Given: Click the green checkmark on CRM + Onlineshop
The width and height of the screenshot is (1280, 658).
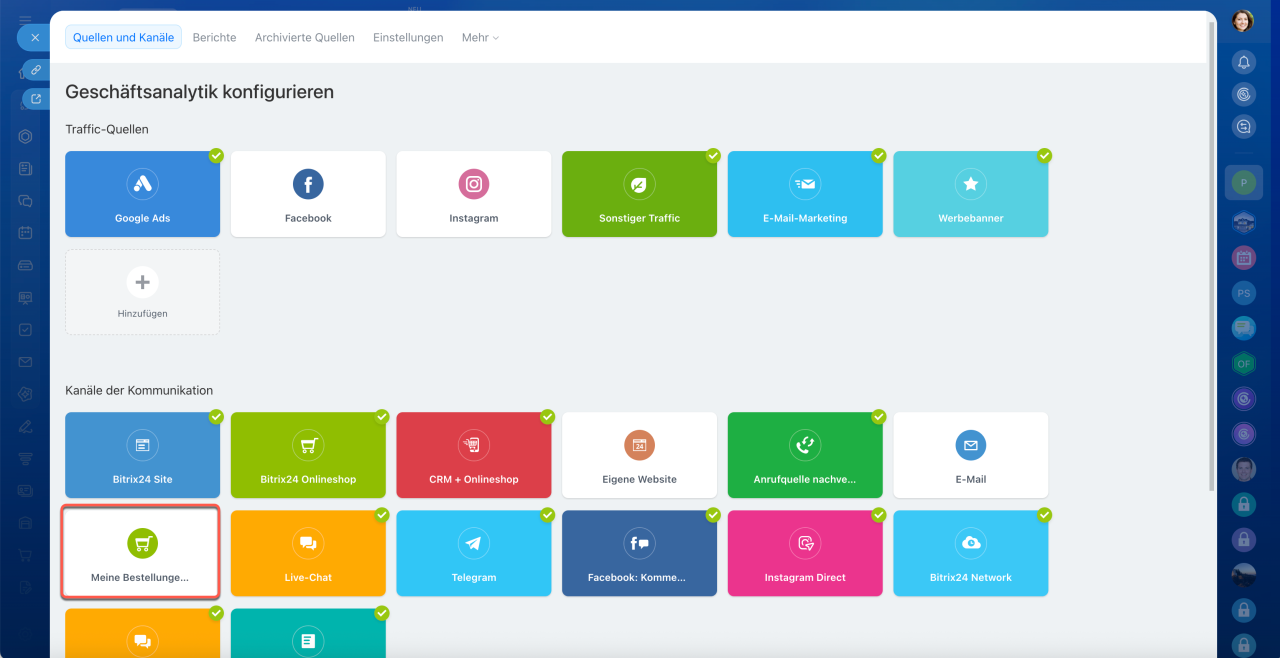Looking at the screenshot, I should coord(547,417).
